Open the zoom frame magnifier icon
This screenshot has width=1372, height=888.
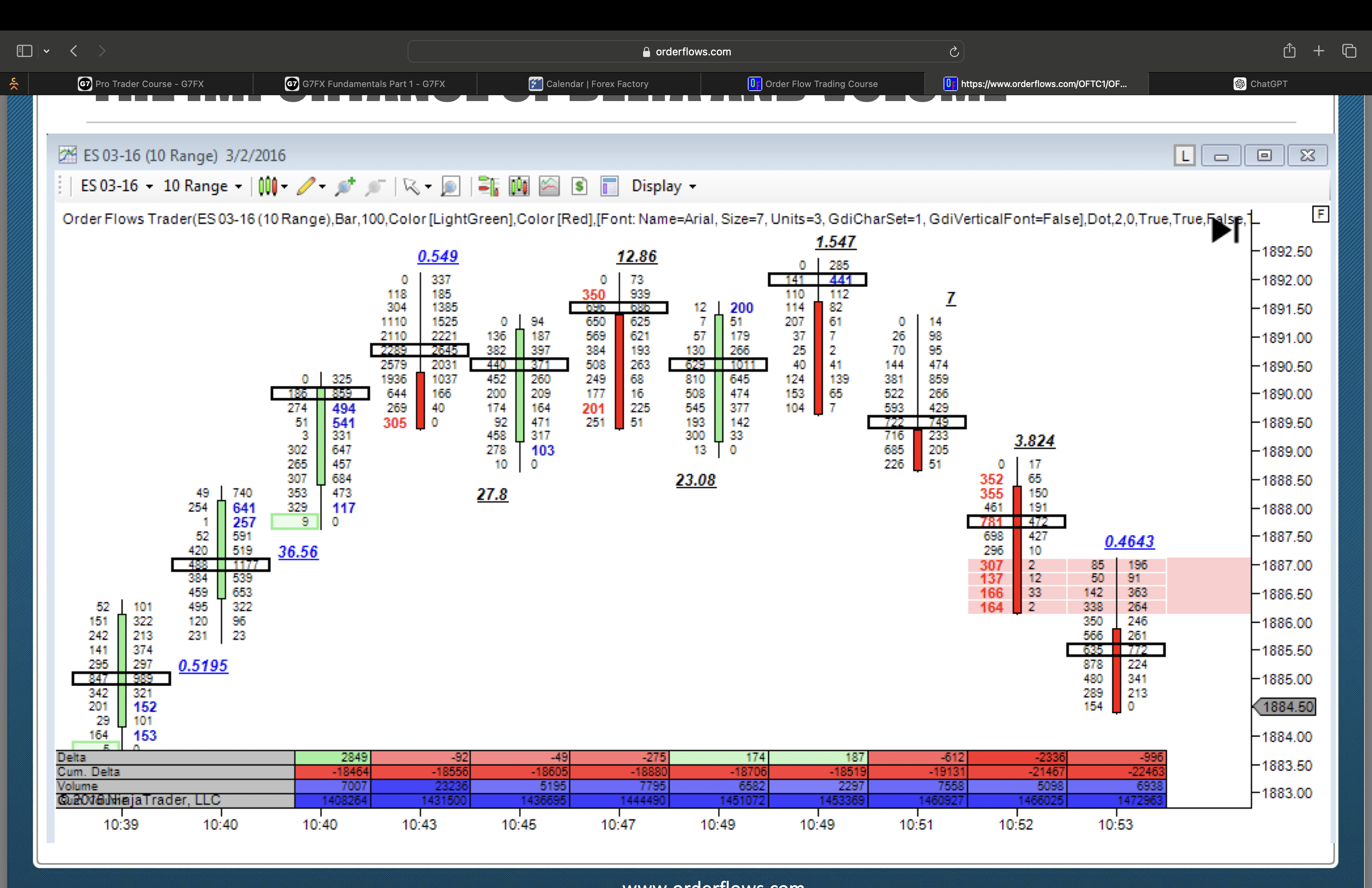(450, 186)
